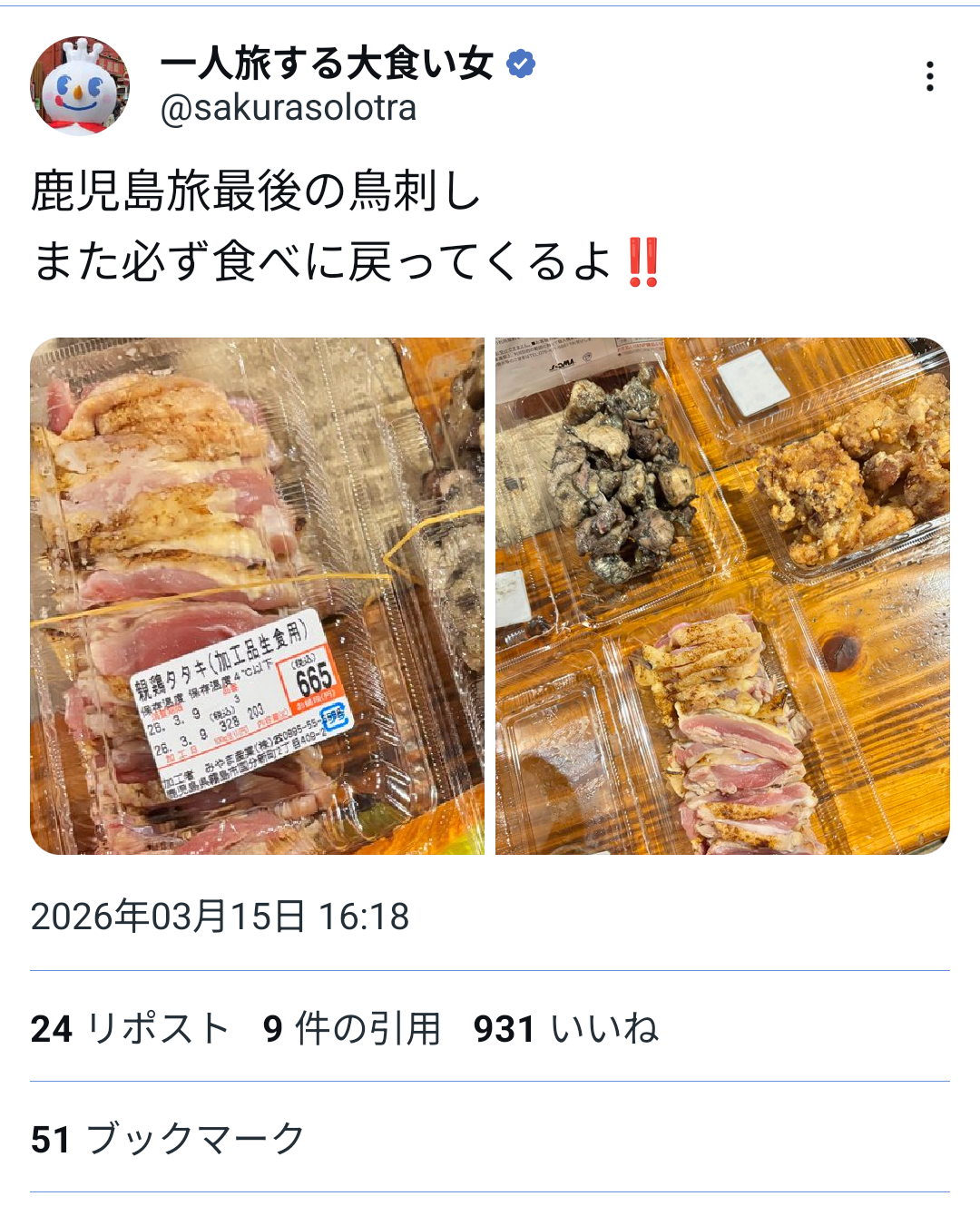Tap the post timestamp 2026年03月15日 16:18
The width and height of the screenshot is (980, 1206).
220,917
